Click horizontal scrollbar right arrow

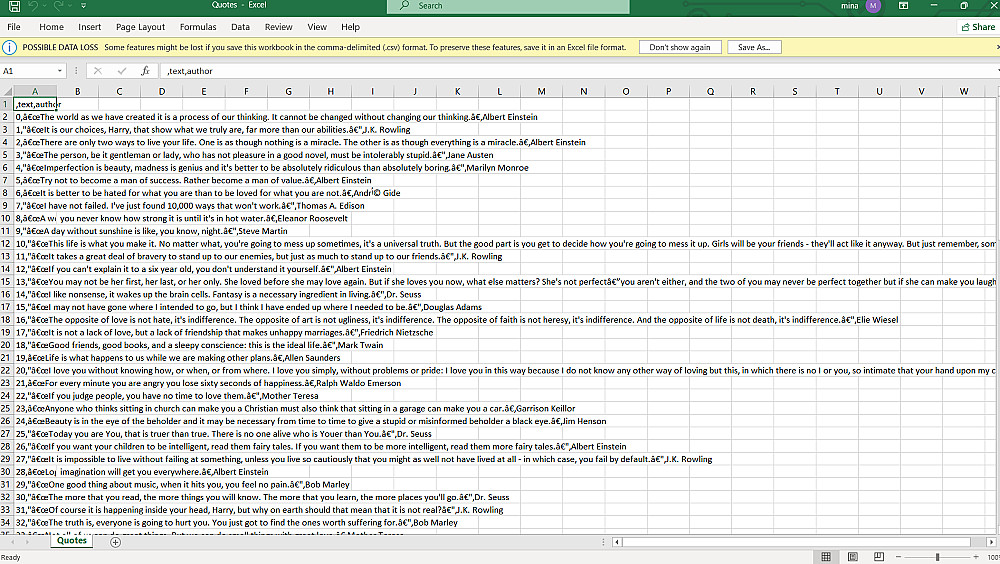991,542
